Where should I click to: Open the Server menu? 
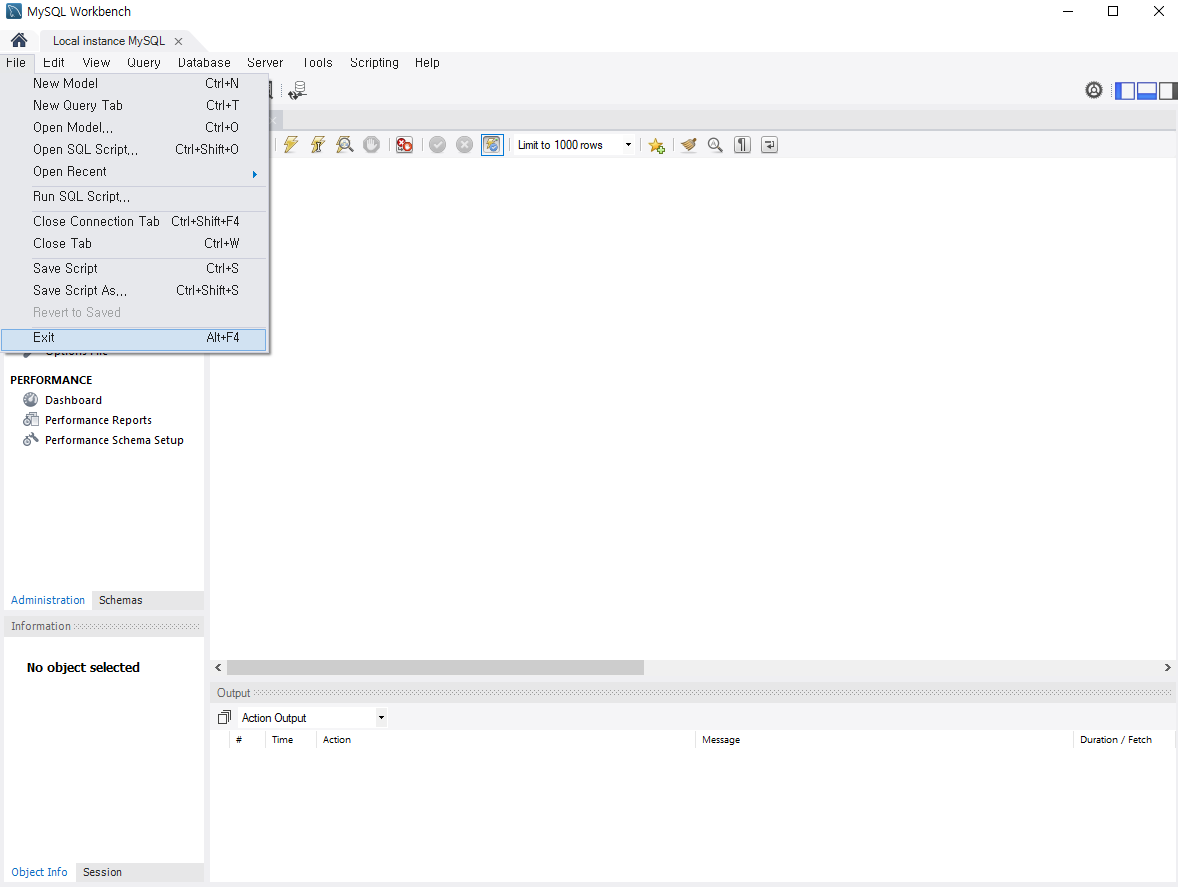(265, 62)
